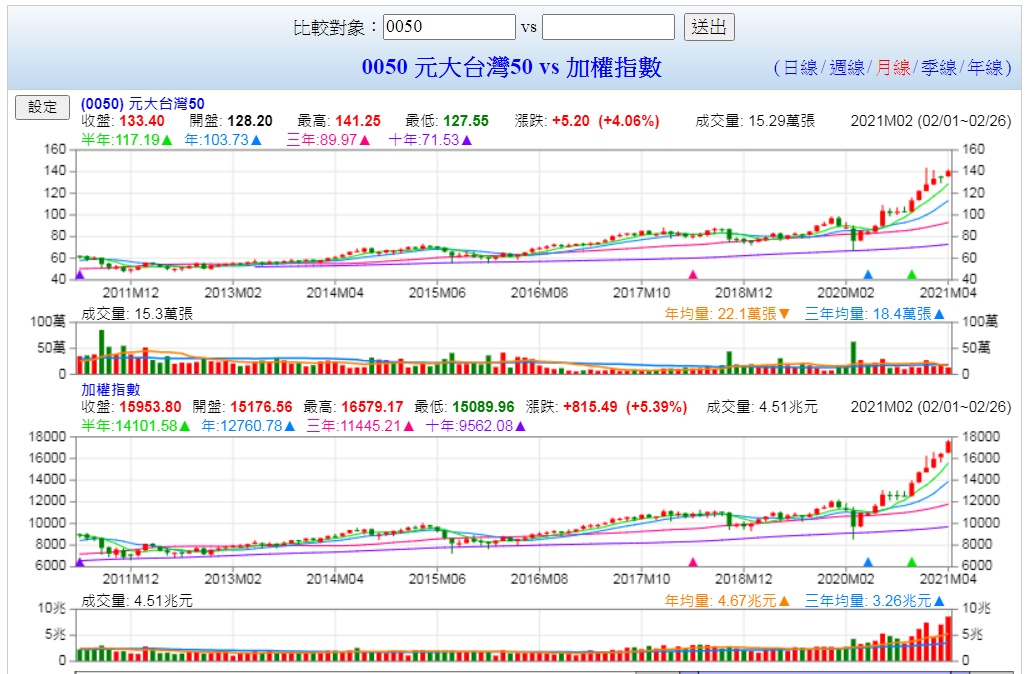
Task: Click 三年均量: 18.4萬張 three-year average volume
Action: (x=875, y=314)
